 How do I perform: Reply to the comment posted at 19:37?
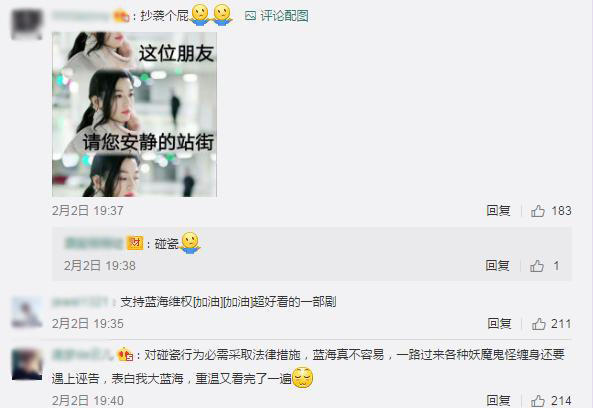click(x=498, y=211)
